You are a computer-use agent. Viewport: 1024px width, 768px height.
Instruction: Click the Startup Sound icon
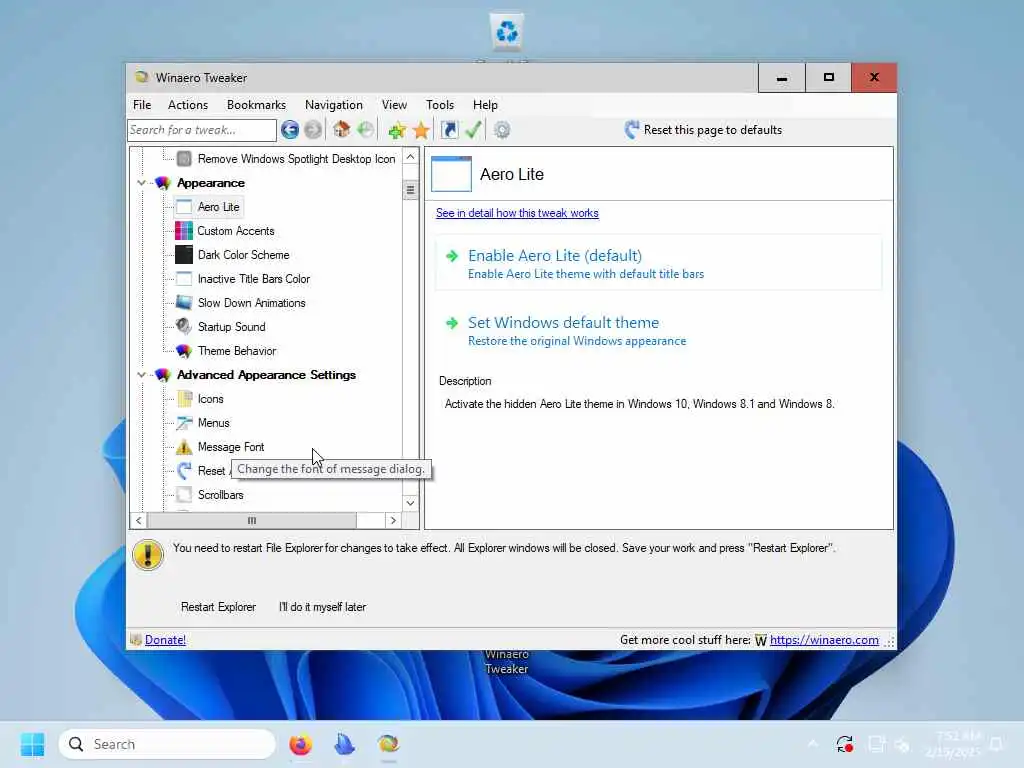tap(184, 327)
